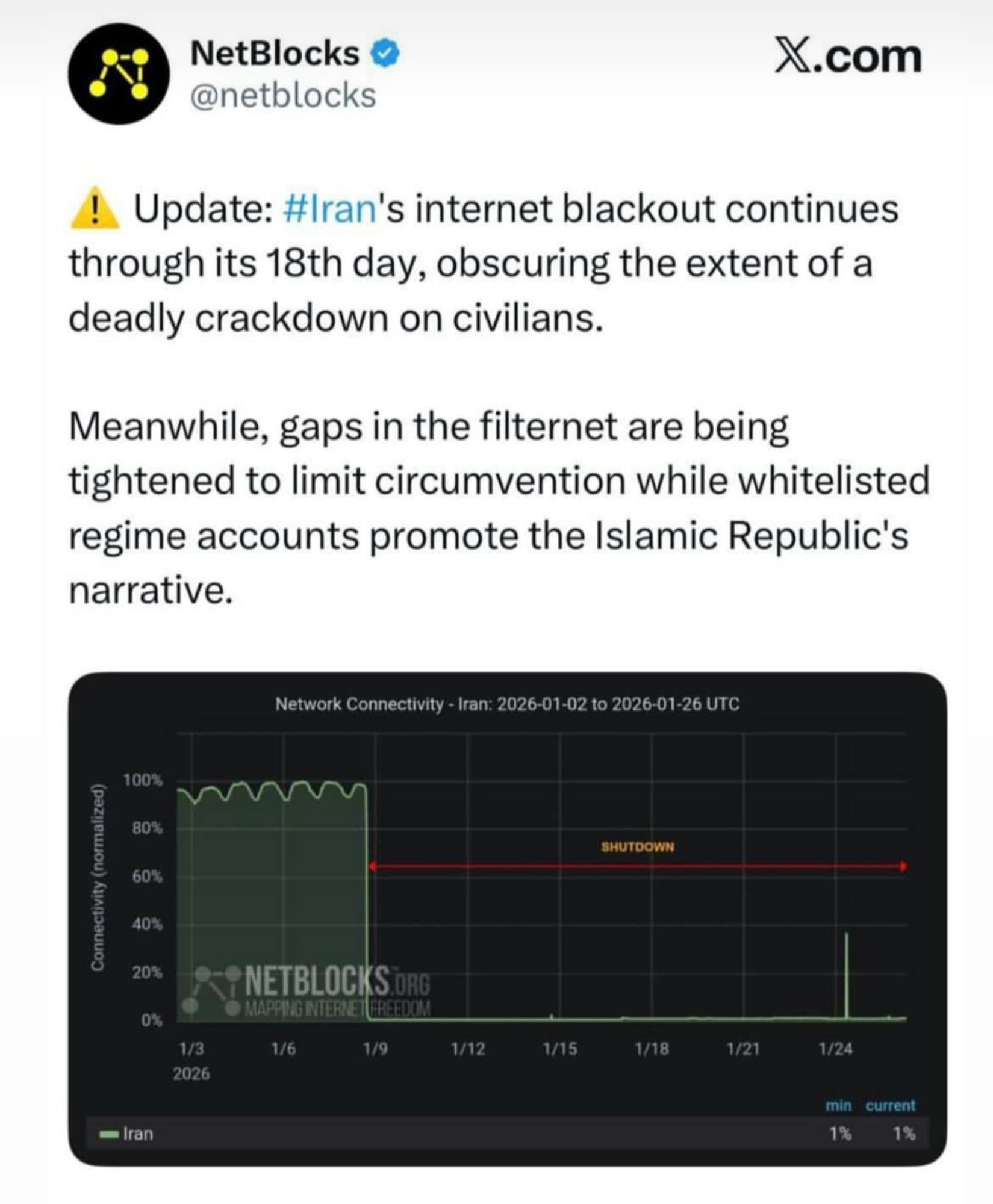
Task: Click the chart title text
Action: coord(507,704)
